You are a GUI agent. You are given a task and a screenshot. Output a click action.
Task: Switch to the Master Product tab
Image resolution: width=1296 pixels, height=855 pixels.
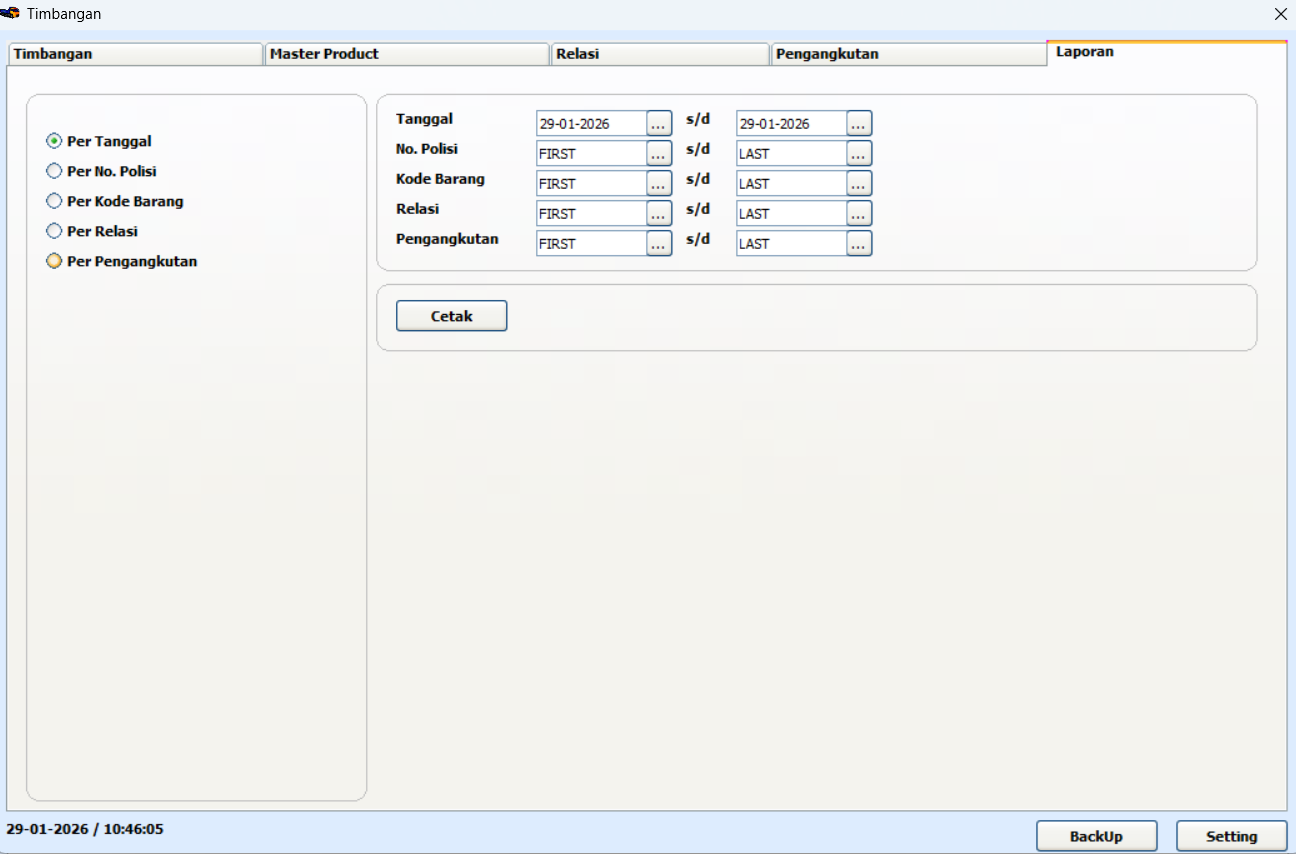[406, 54]
